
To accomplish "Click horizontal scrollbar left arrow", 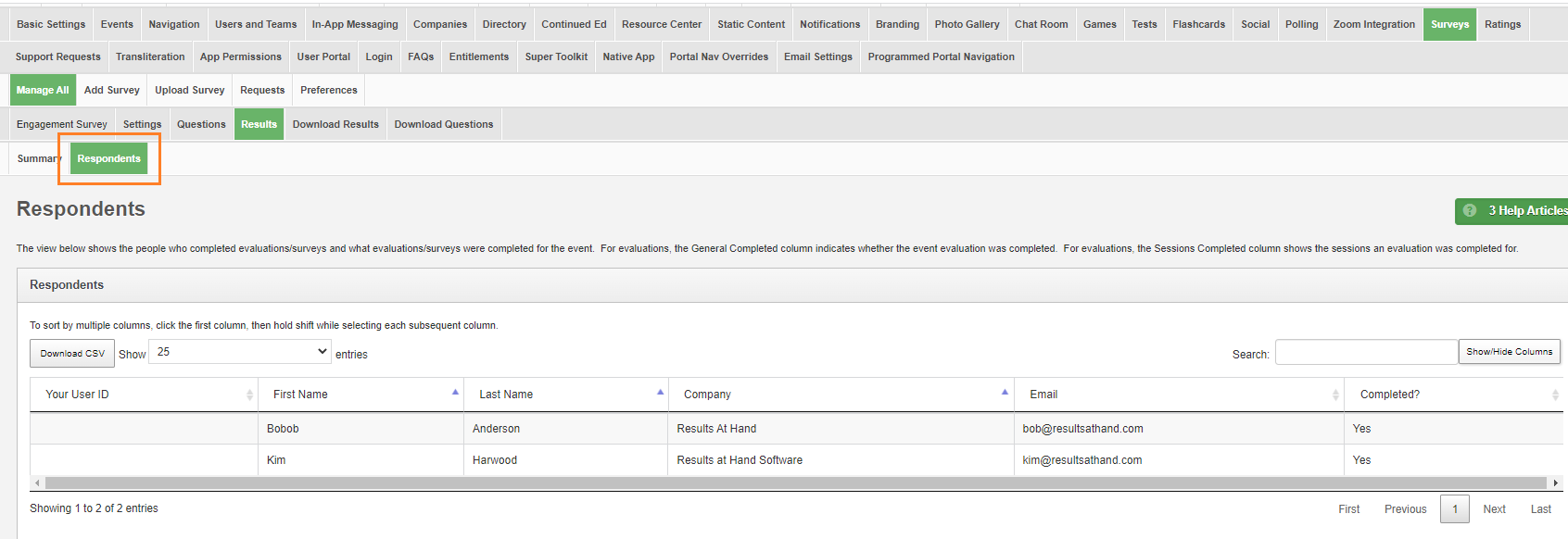I will pos(37,483).
